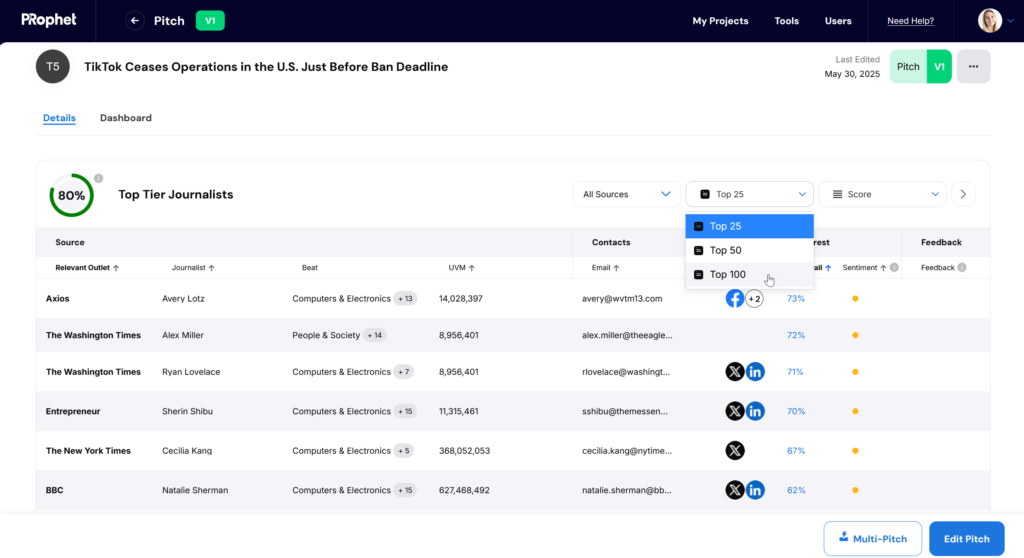1024x558 pixels.
Task: Open Users in top navigation
Action: tap(838, 21)
